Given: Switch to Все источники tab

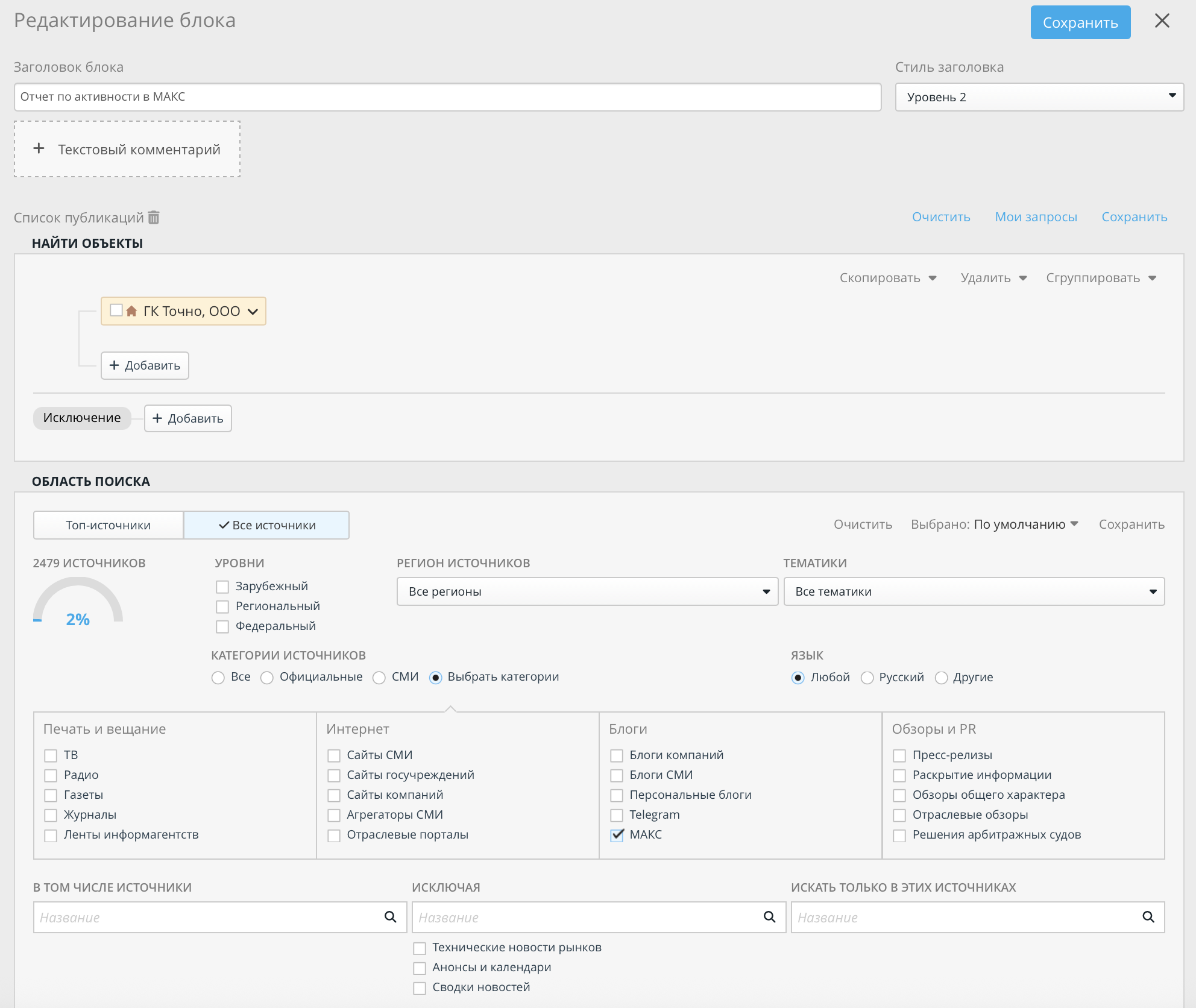Looking at the screenshot, I should point(266,525).
